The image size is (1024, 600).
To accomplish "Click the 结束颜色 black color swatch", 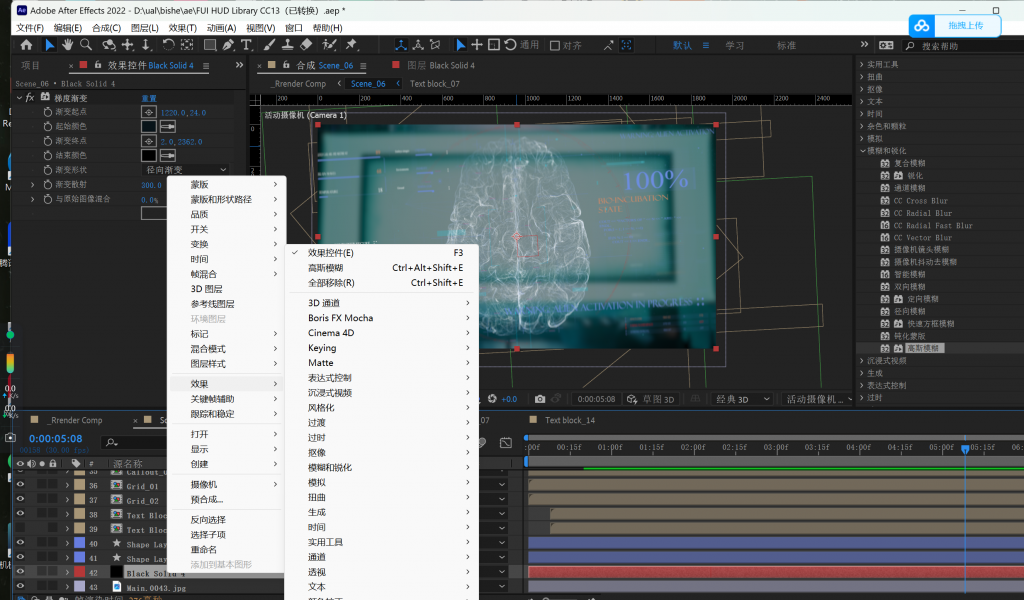I will (149, 155).
